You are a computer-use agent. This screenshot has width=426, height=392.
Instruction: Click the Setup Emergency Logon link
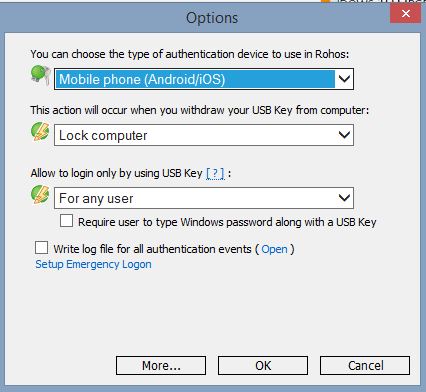[93, 264]
